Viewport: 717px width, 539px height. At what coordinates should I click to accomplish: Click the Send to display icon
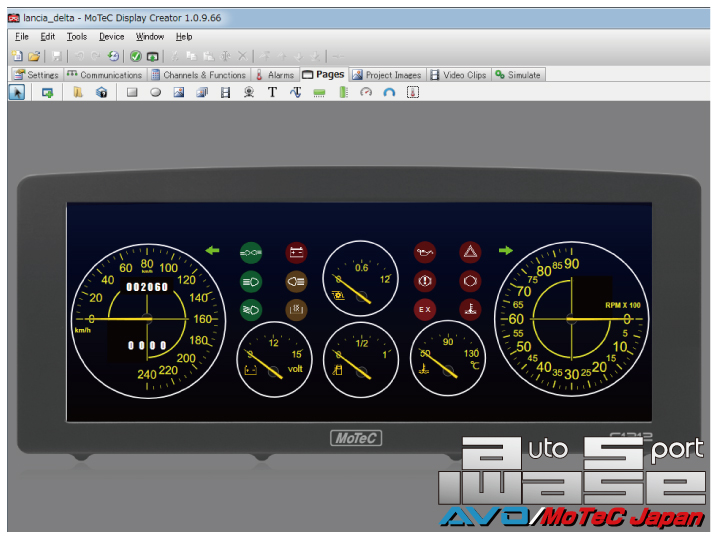[x=152, y=56]
